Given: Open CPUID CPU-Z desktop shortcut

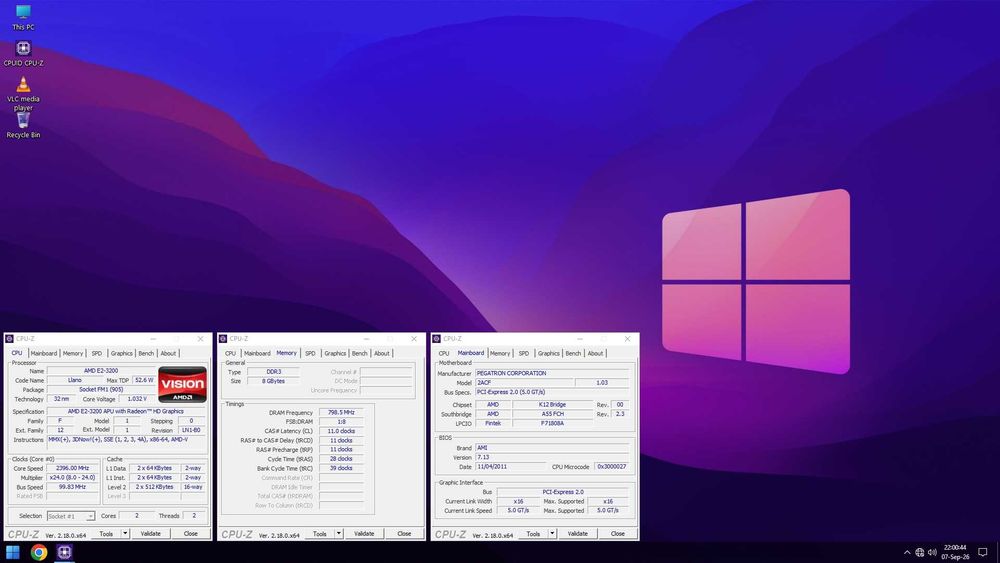Looking at the screenshot, I should 23,54.
